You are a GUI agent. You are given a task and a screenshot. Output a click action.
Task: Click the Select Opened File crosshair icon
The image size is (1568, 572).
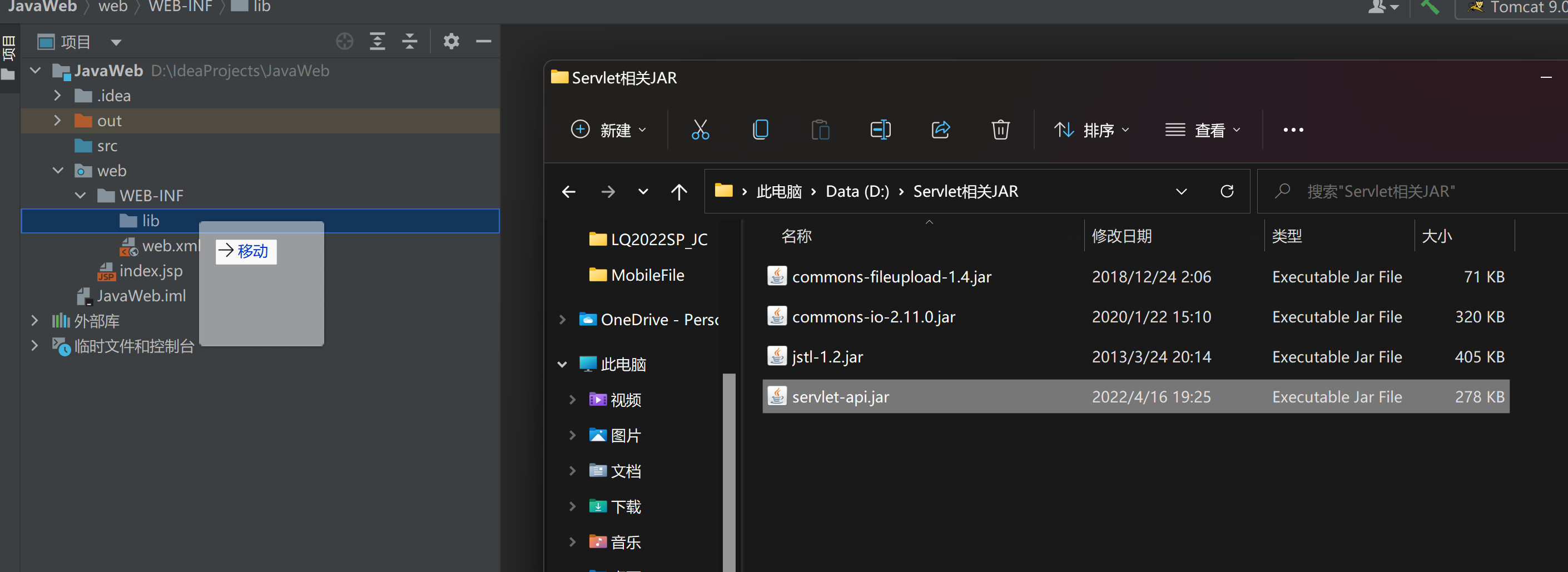[x=345, y=41]
